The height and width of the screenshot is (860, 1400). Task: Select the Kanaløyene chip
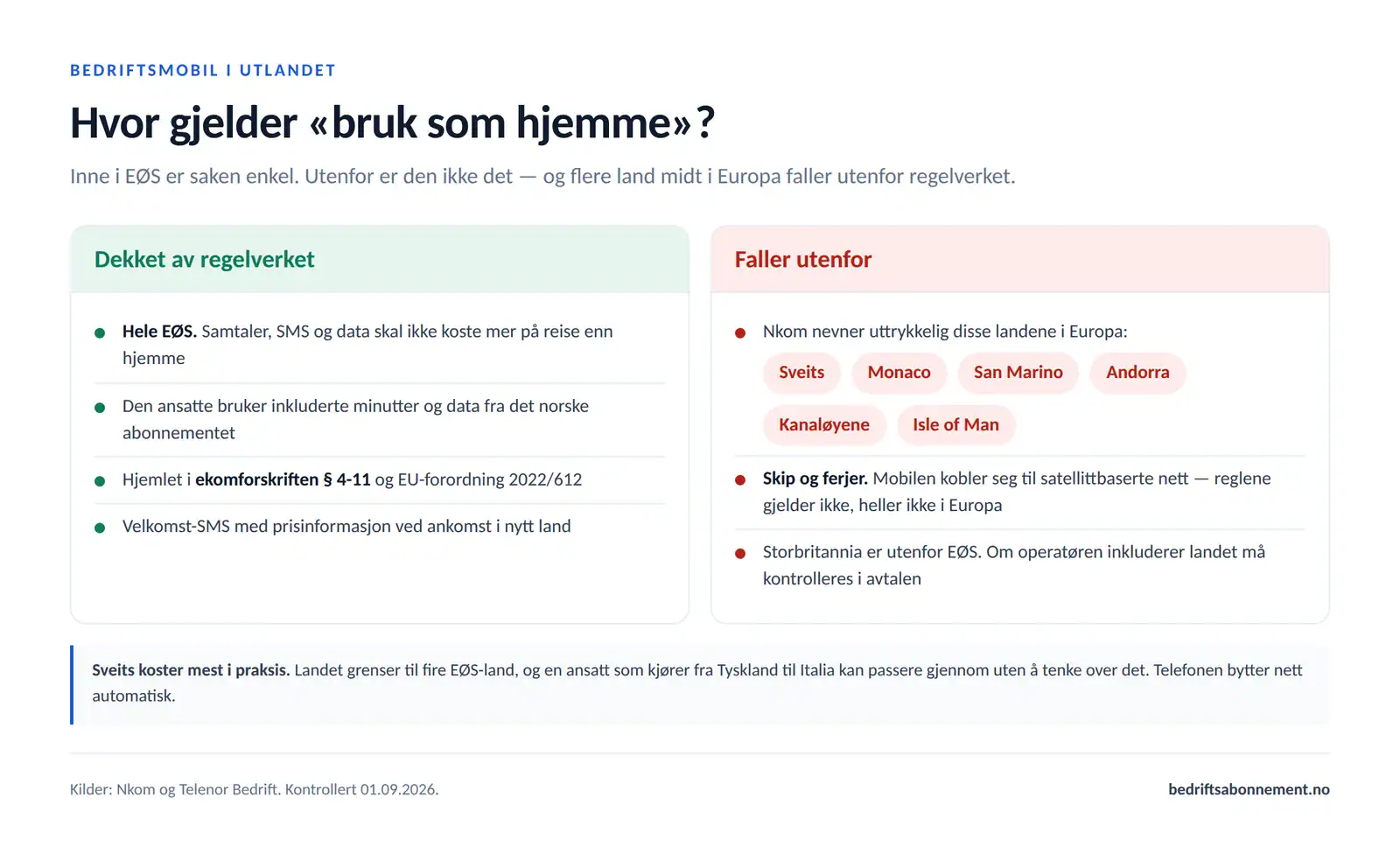[x=824, y=425]
